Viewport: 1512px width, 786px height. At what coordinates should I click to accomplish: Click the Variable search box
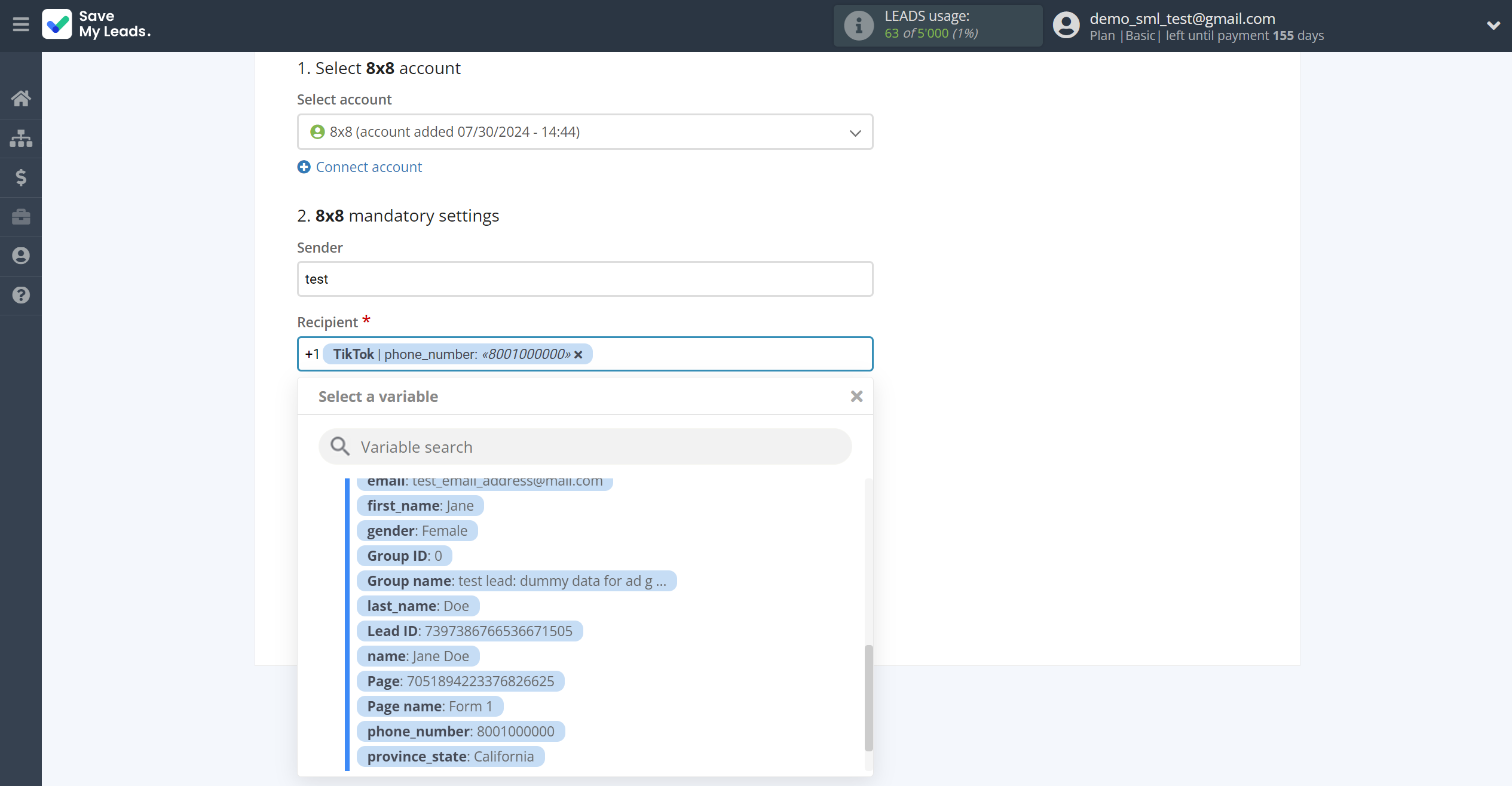pyautogui.click(x=585, y=447)
